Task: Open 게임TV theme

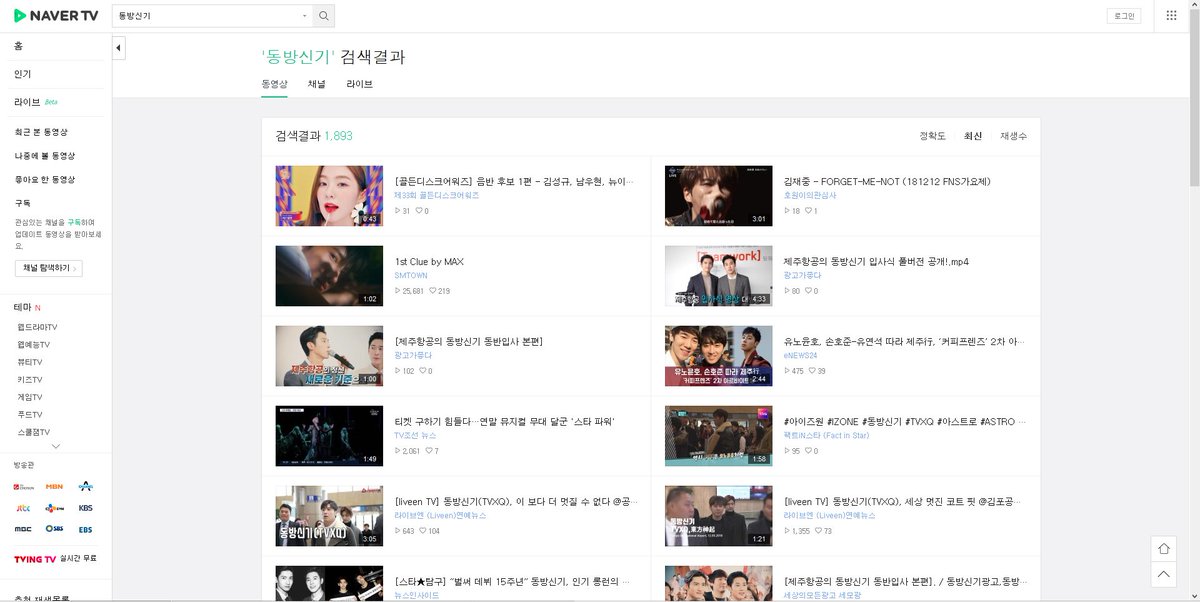Action: click(30, 397)
